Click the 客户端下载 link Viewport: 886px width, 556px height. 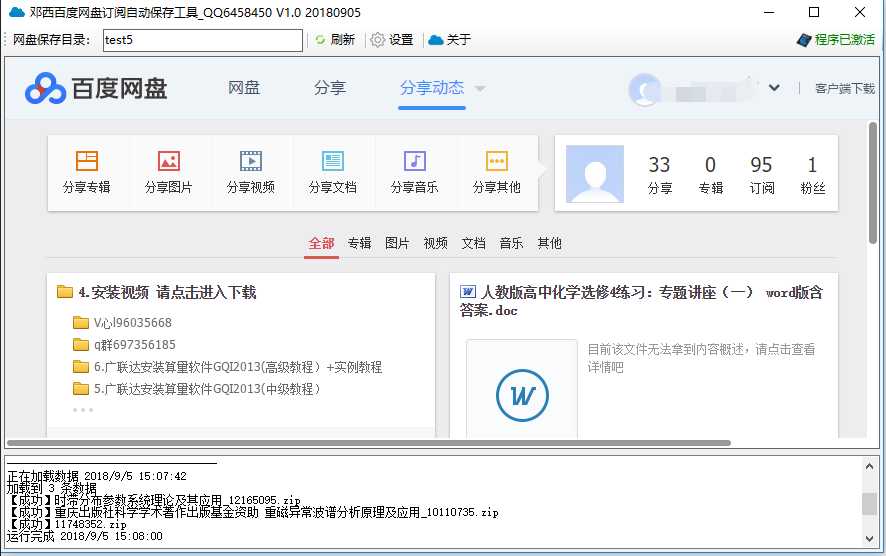click(x=845, y=89)
